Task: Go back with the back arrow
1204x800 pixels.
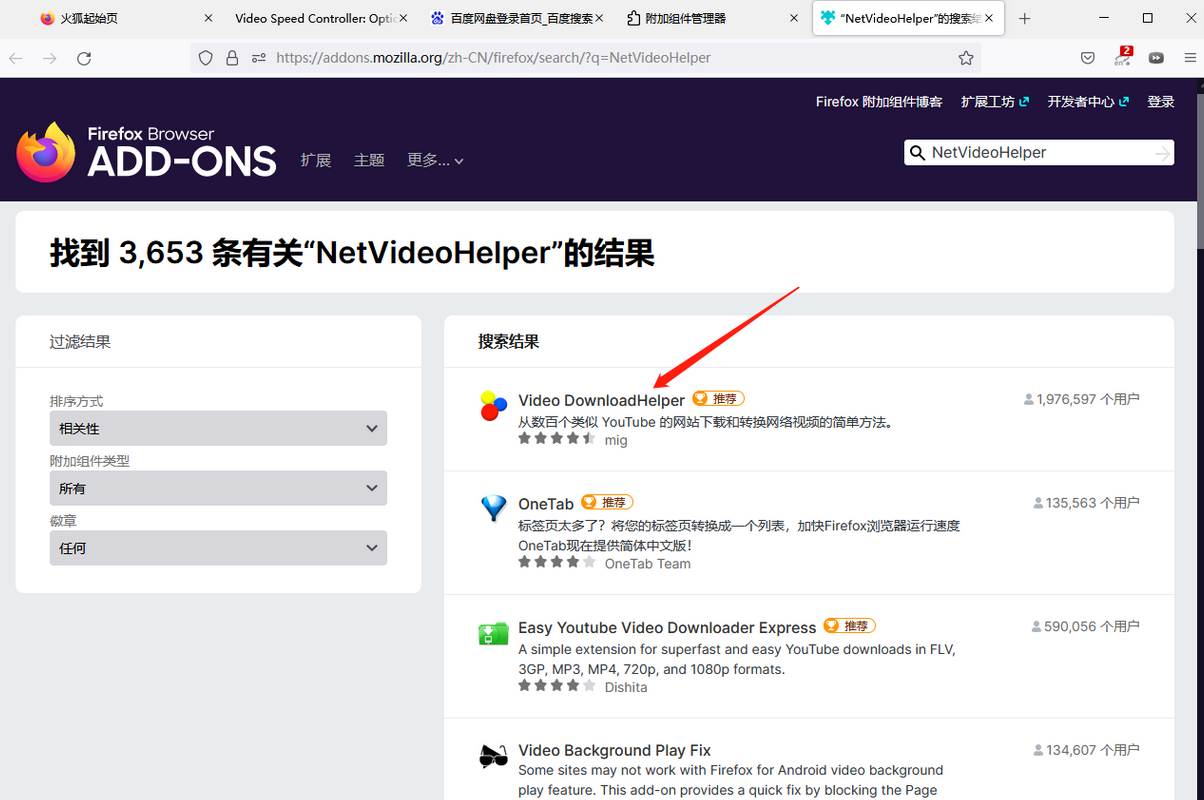Action: coord(16,58)
